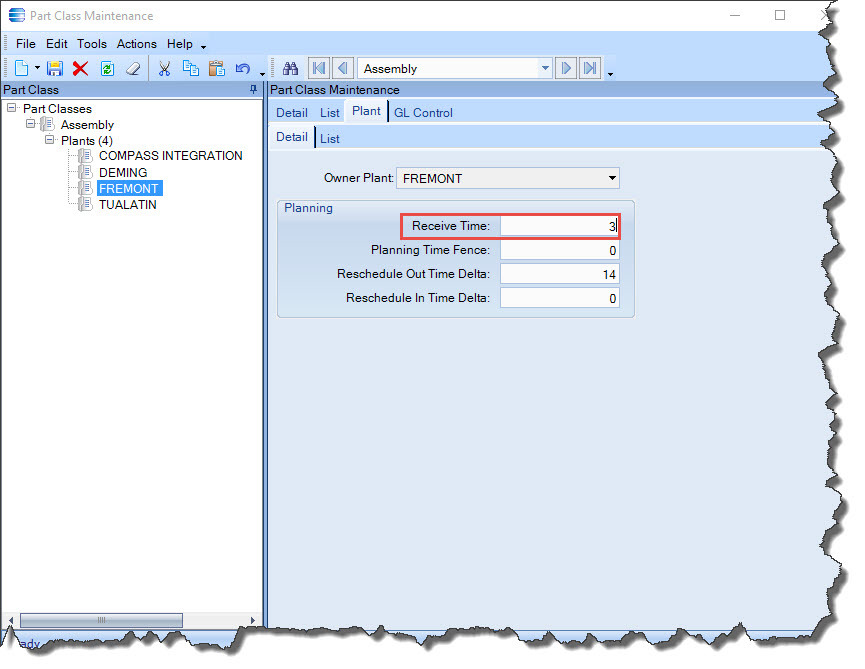Click the Plants (4) tree label
This screenshot has height=669, width=865.
click(87, 141)
